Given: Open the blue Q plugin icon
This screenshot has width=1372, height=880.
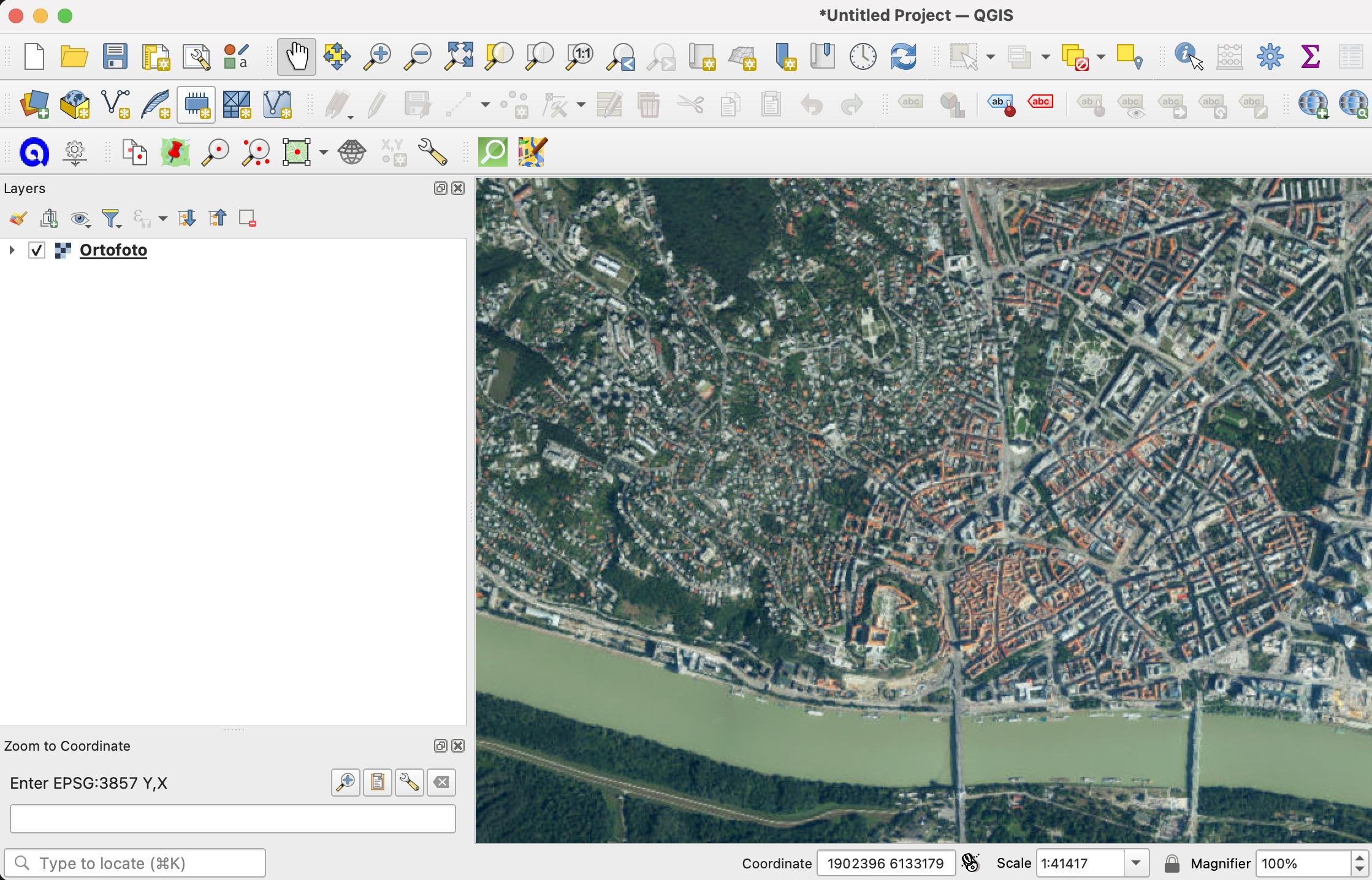Looking at the screenshot, I should [x=34, y=152].
